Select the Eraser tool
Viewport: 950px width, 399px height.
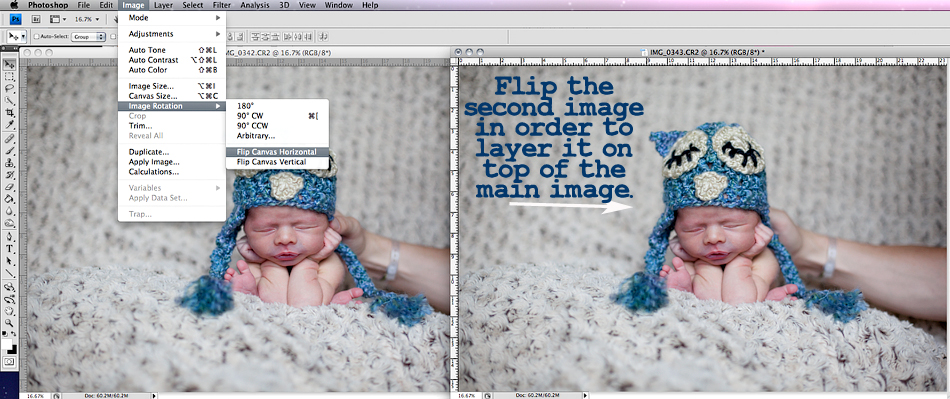(10, 187)
